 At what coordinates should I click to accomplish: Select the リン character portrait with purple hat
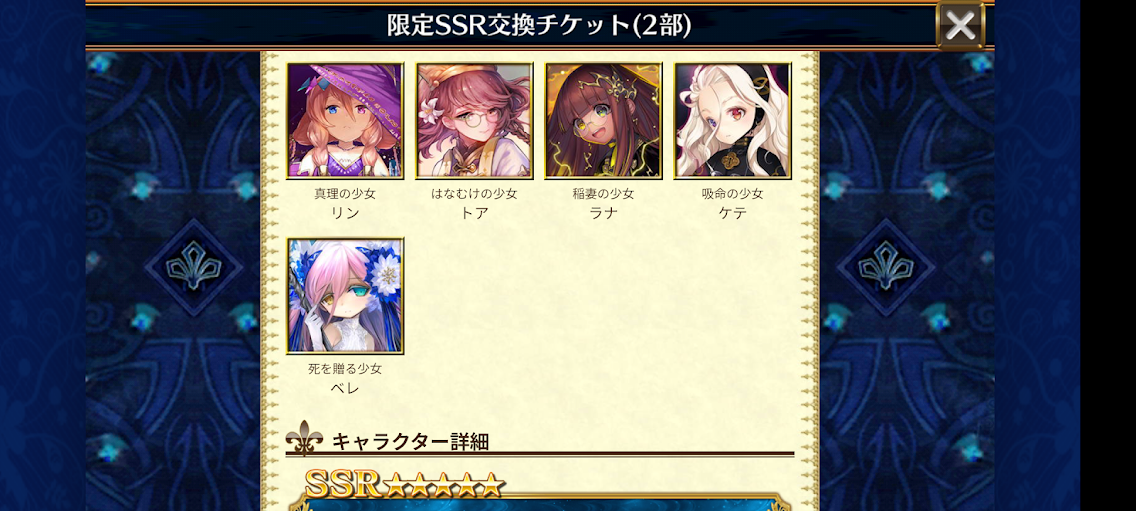(x=345, y=120)
